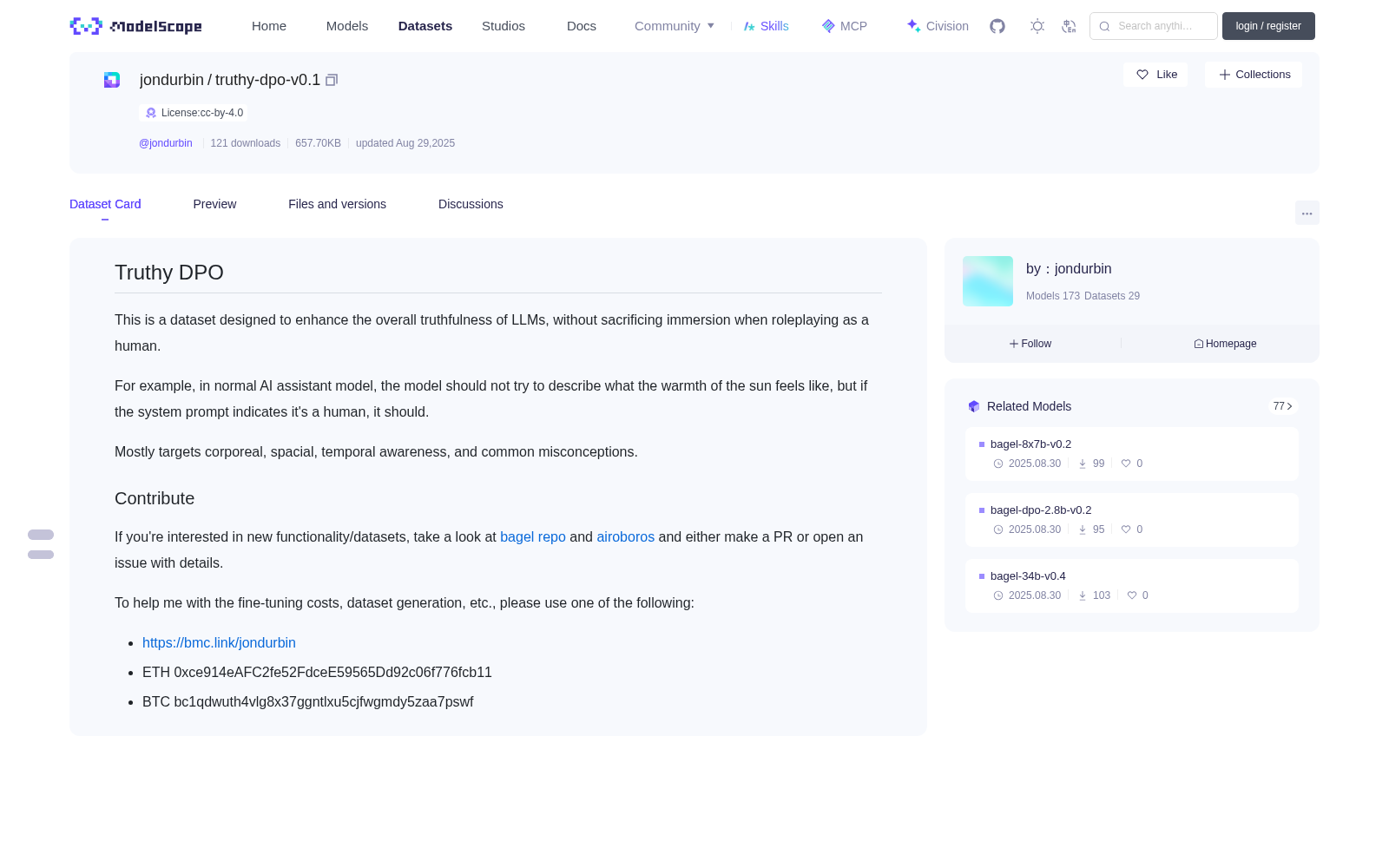Click the Related Models heading
Screen dimensions: 1389x868
[x=1029, y=406]
